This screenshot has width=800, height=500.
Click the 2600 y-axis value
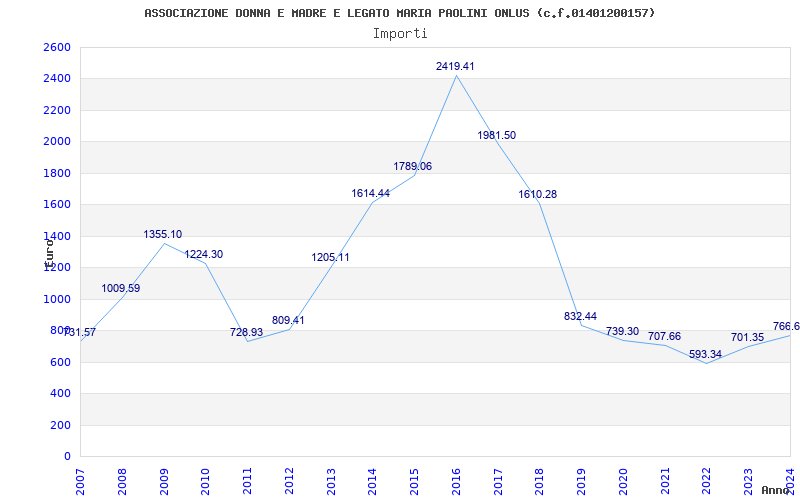pos(57,47)
